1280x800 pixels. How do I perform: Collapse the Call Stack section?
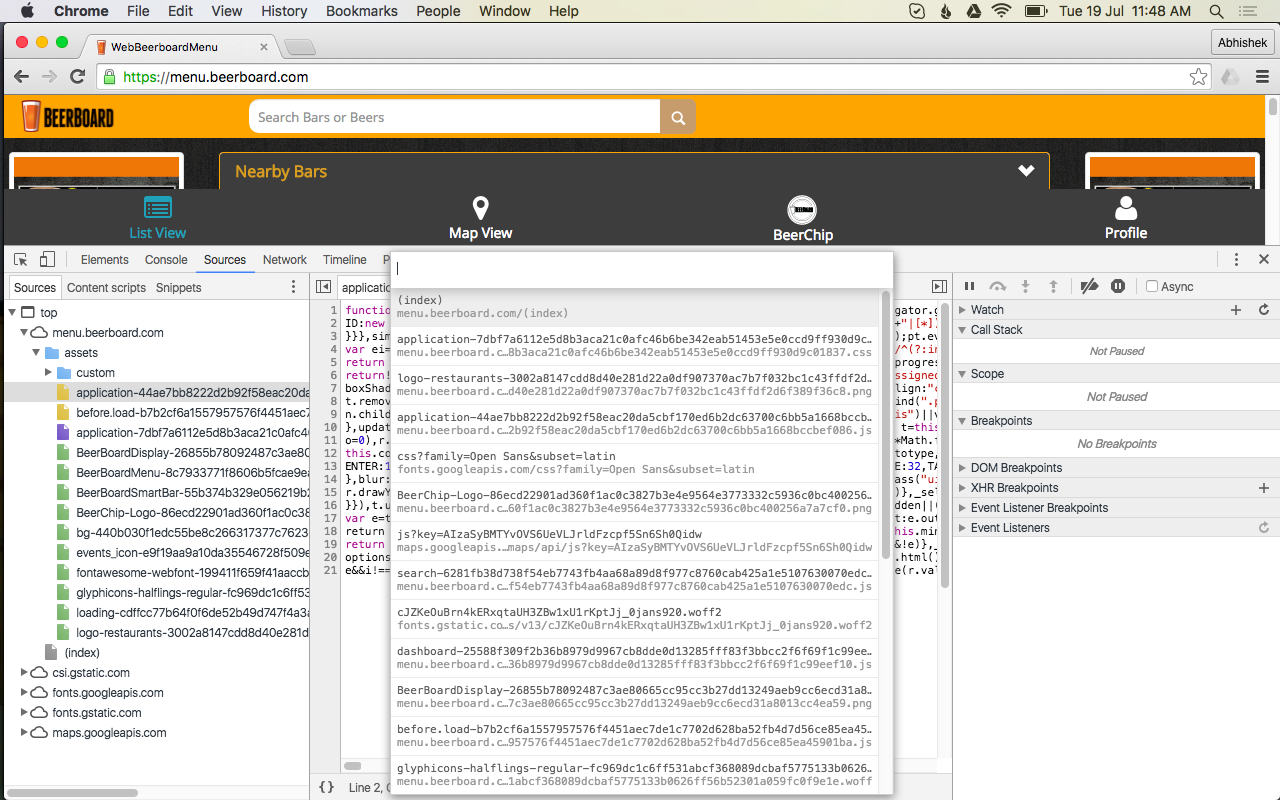pos(962,330)
